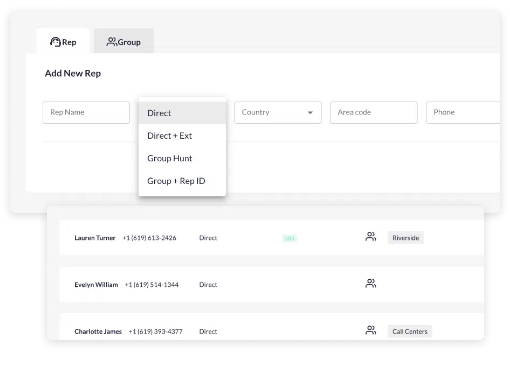Click group icon in Charlotte James row
Screen dimensions: 510x382
(x=371, y=330)
